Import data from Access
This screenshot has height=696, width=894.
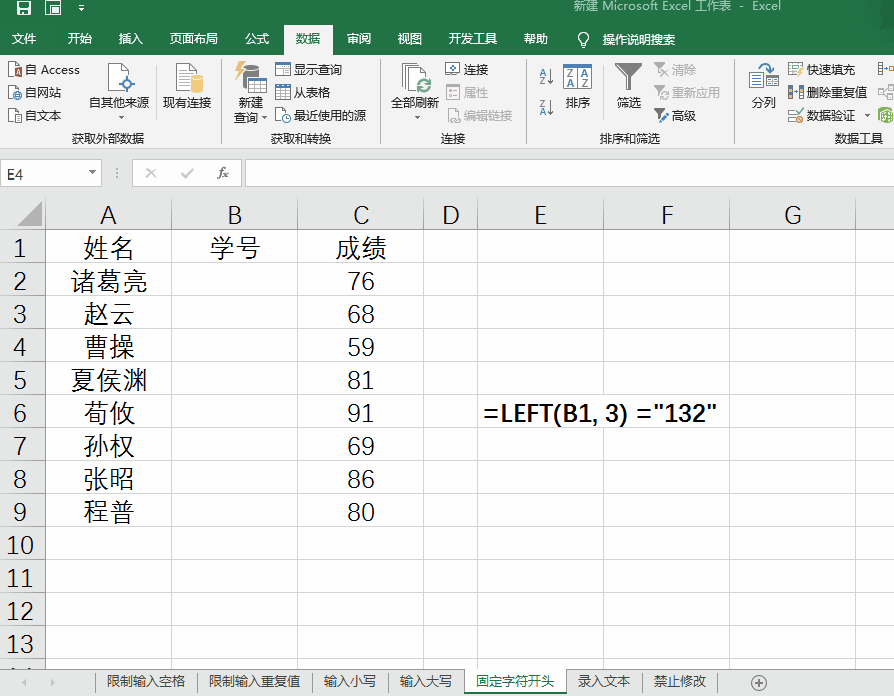tap(44, 69)
